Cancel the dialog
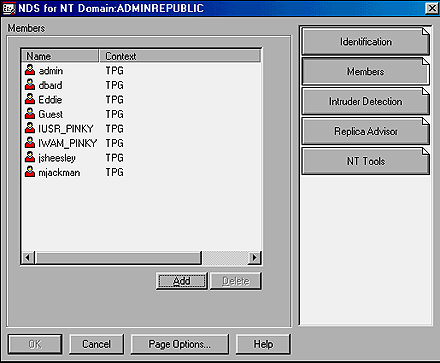The width and height of the screenshot is (440, 363). 96,344
